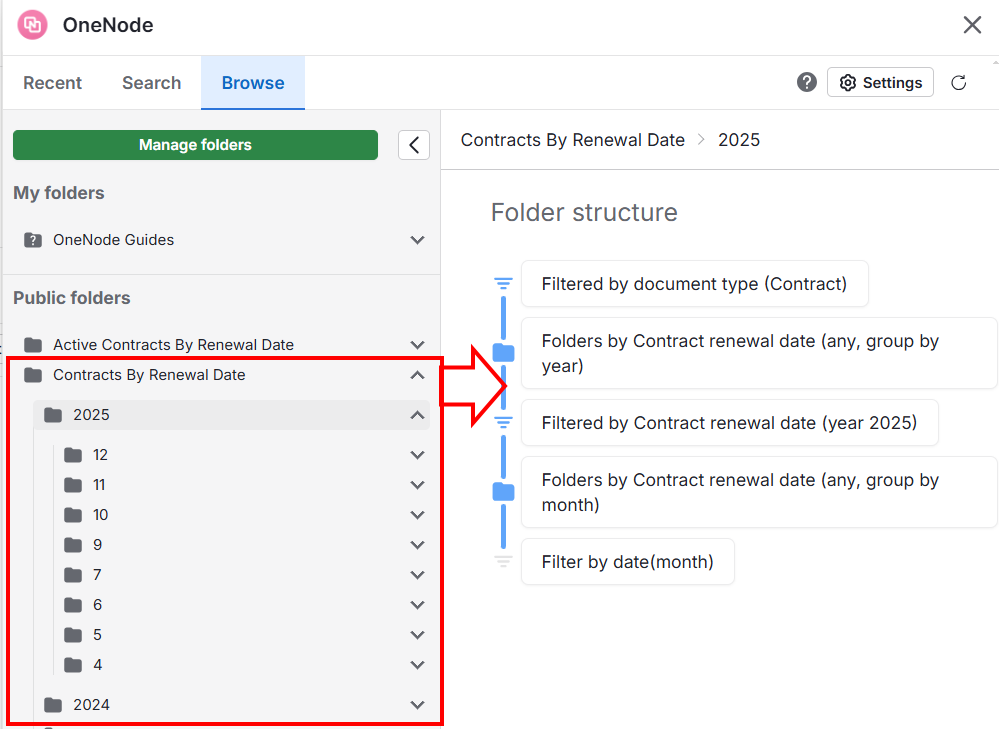The width and height of the screenshot is (999, 729).
Task: Open the help question mark icon
Action: point(807,82)
